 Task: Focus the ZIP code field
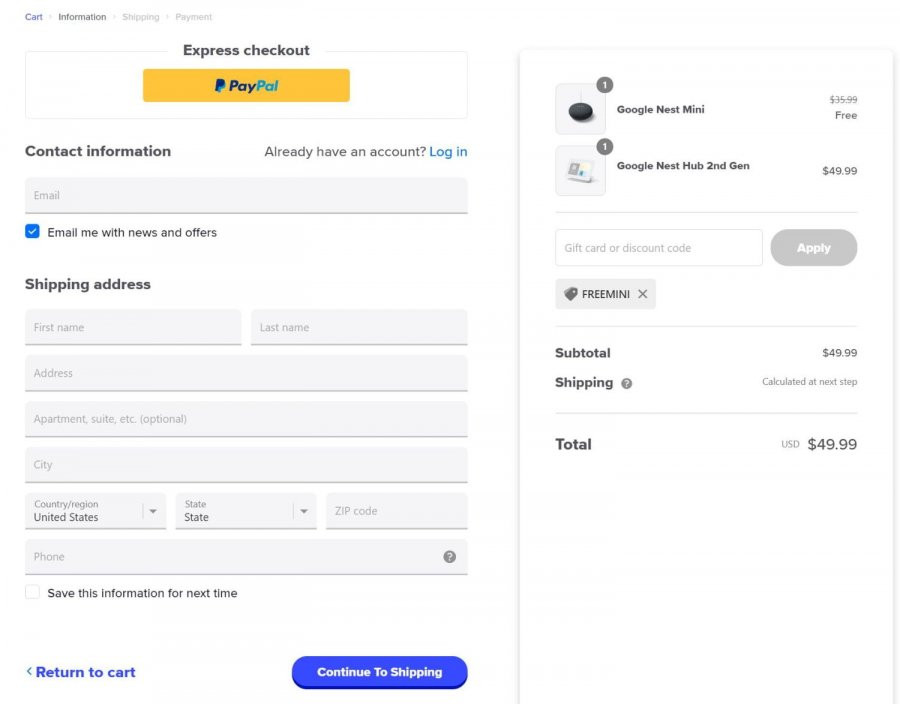pos(397,511)
